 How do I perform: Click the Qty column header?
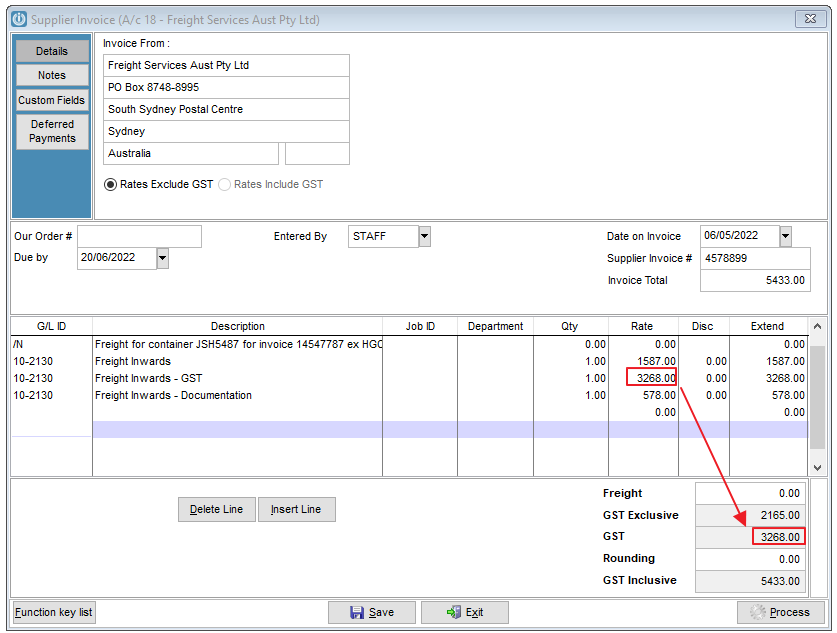point(570,327)
